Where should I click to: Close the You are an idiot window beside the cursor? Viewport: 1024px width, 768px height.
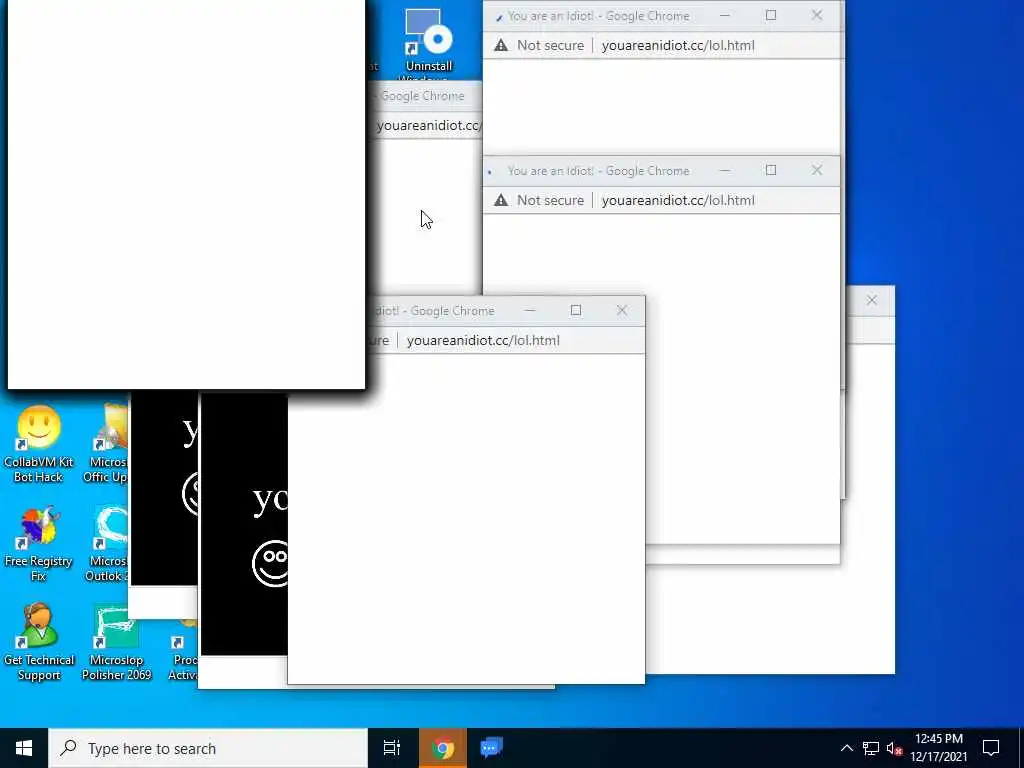(817, 170)
